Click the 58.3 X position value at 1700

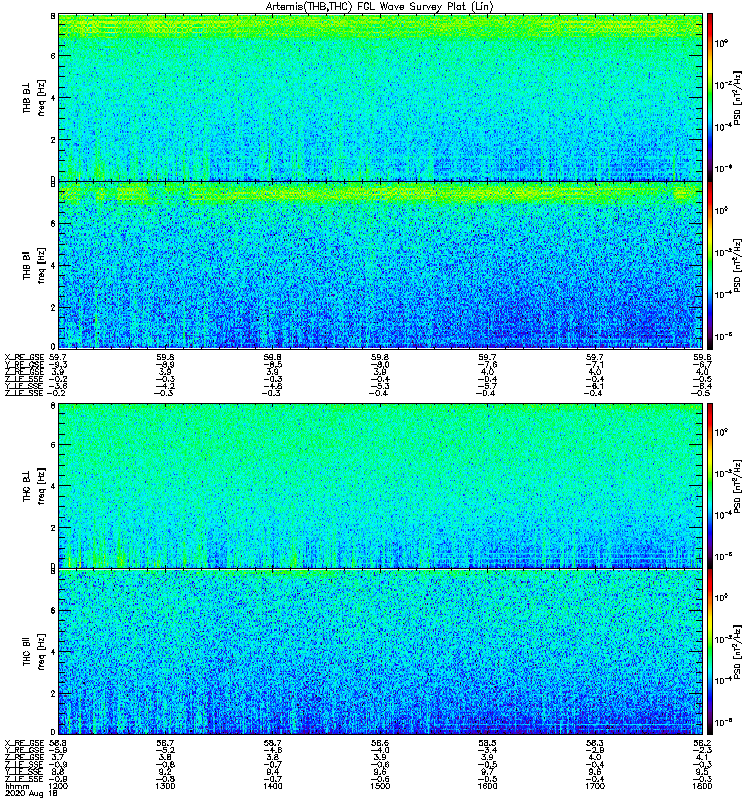click(595, 743)
